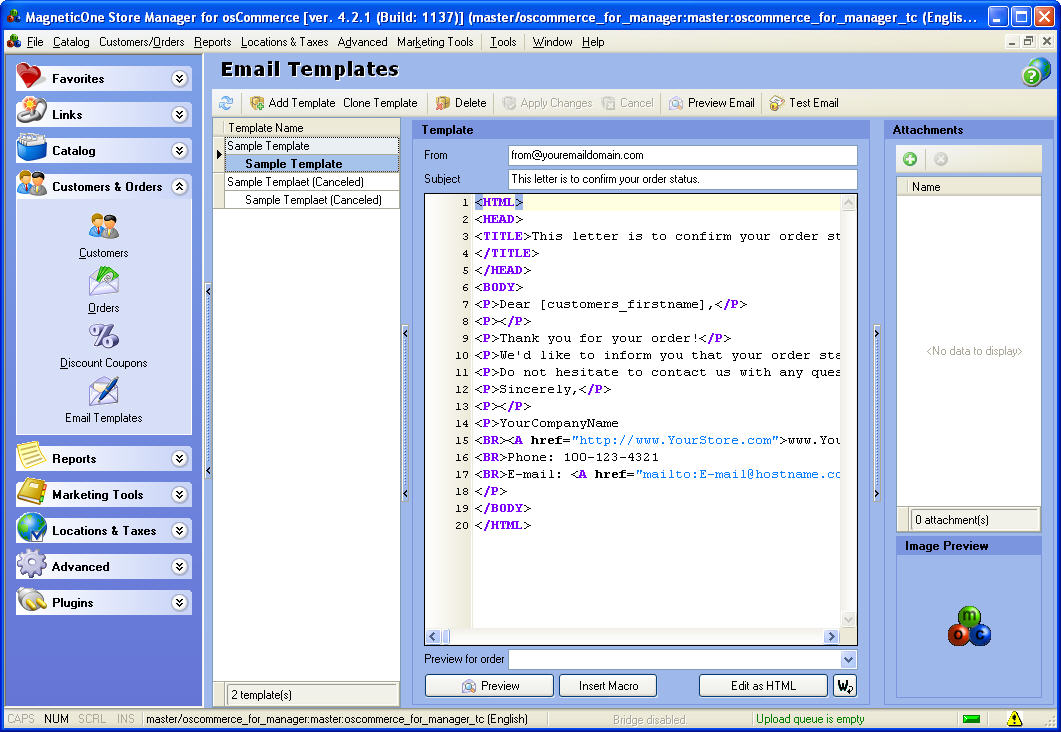1061x732 pixels.
Task: Open the Preview for order dropdown
Action: (x=848, y=659)
